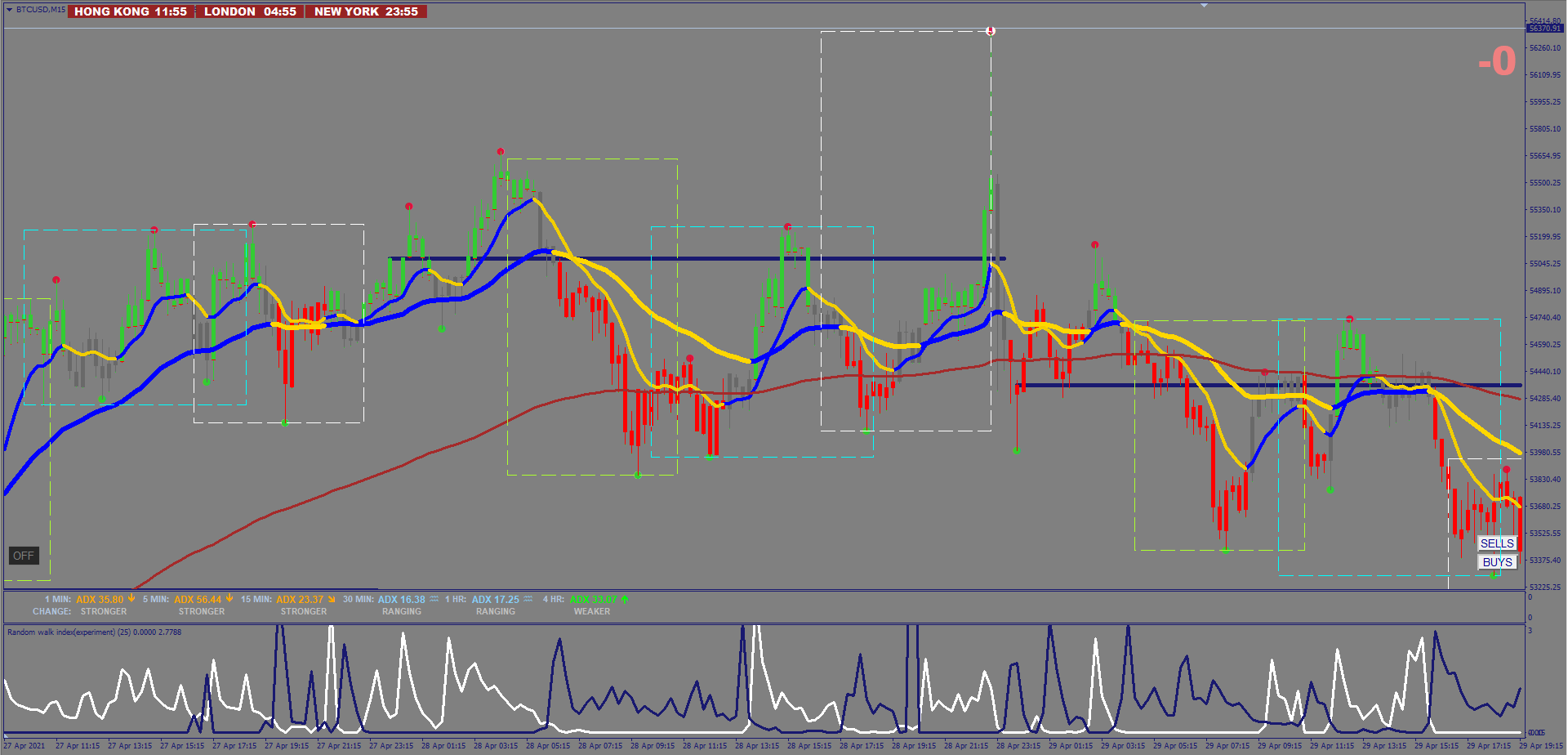Click the CHANGE: row label

51,611
